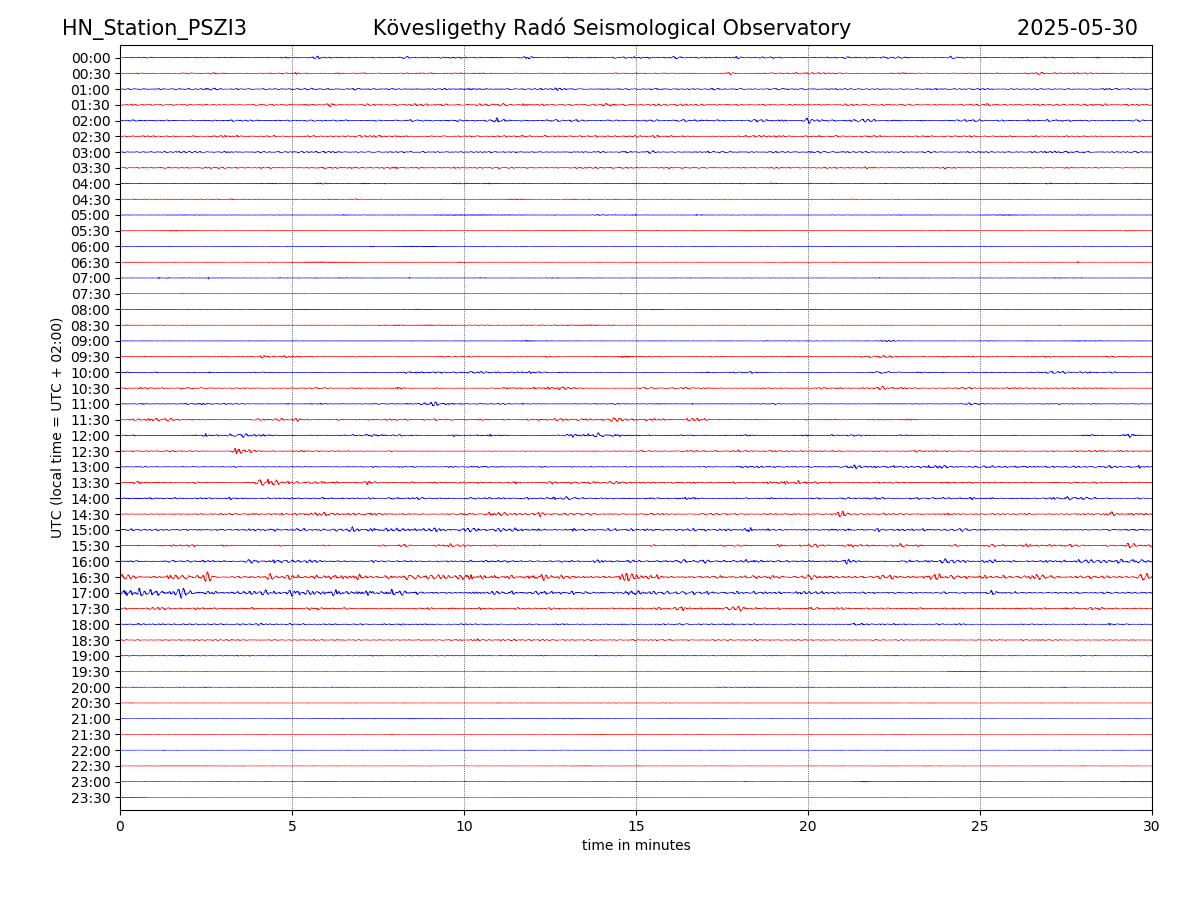Click the x-axis tick label 15

click(636, 827)
